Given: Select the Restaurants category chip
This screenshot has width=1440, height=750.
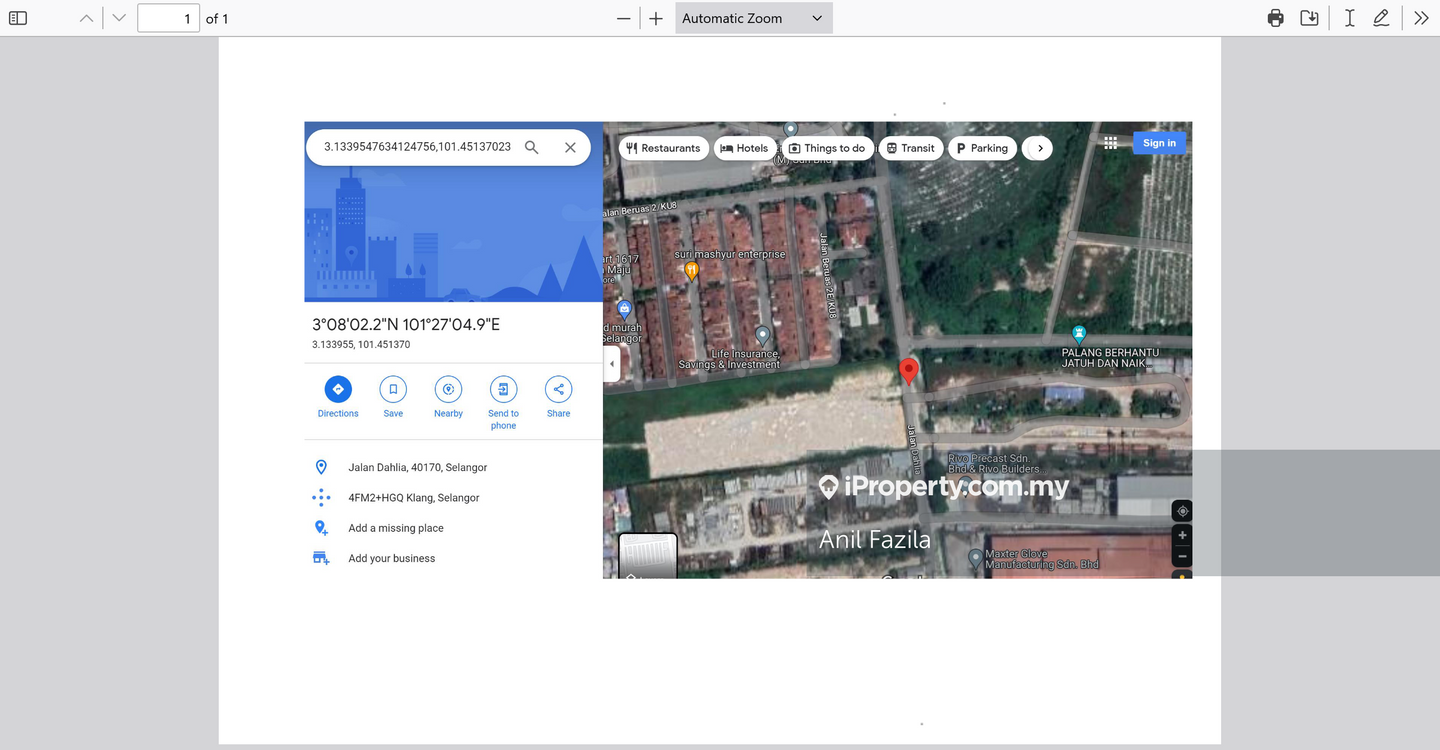Looking at the screenshot, I should coord(663,148).
